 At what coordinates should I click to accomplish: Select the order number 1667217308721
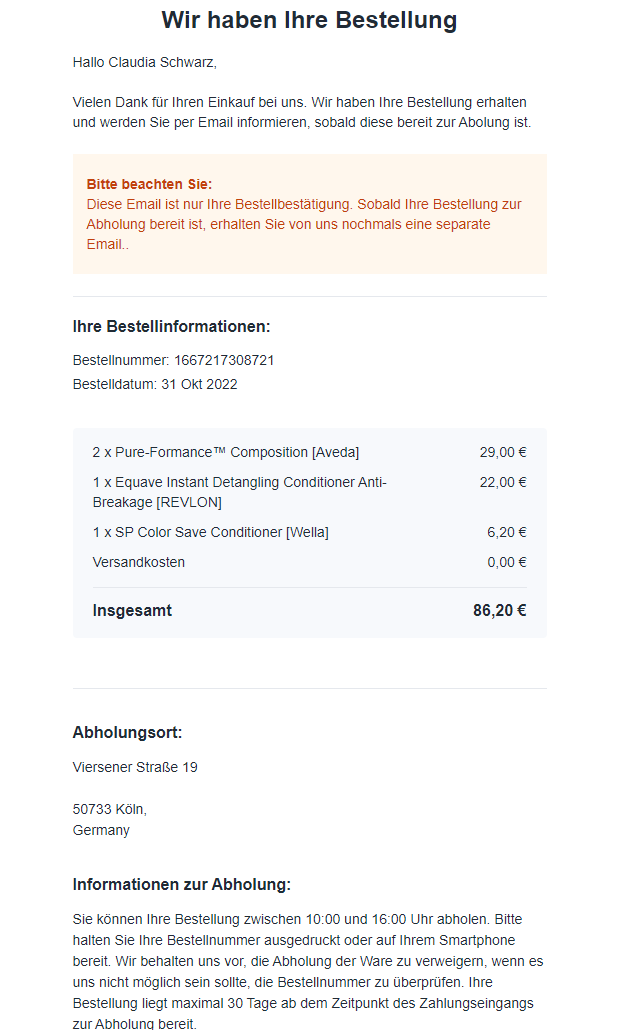pyautogui.click(x=224, y=360)
